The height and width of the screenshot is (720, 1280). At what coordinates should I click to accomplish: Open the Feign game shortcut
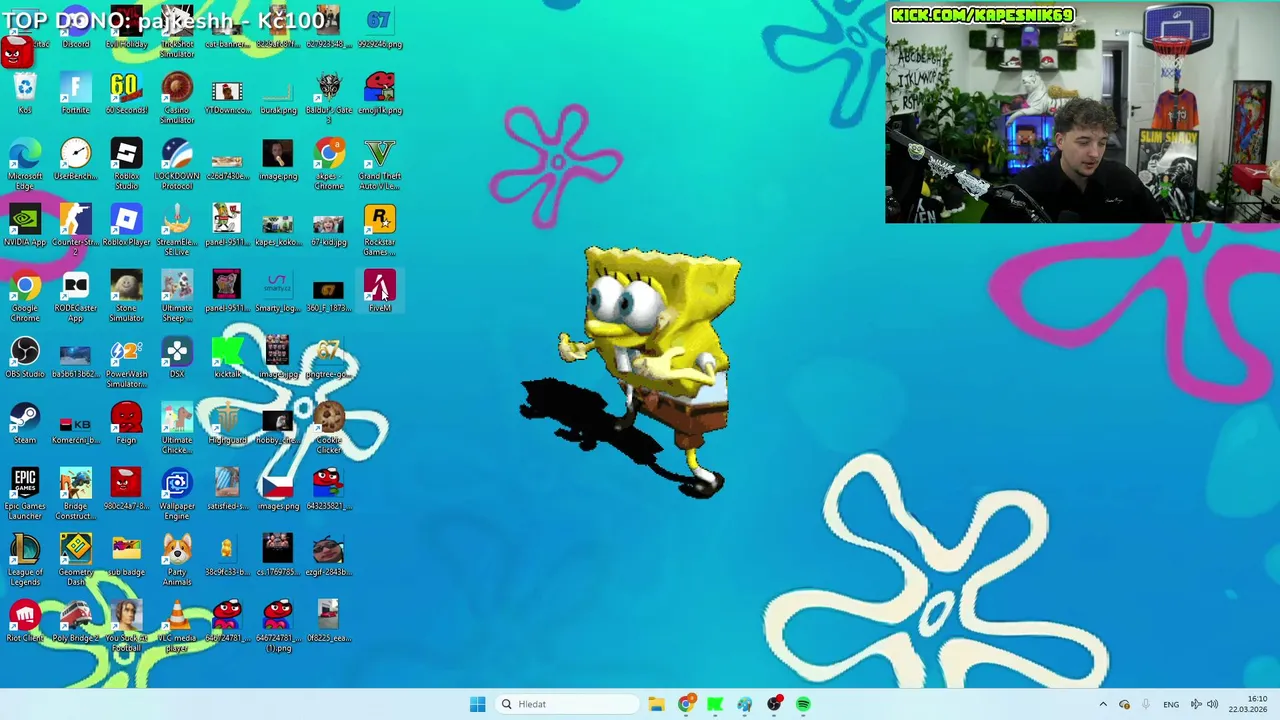pos(126,424)
